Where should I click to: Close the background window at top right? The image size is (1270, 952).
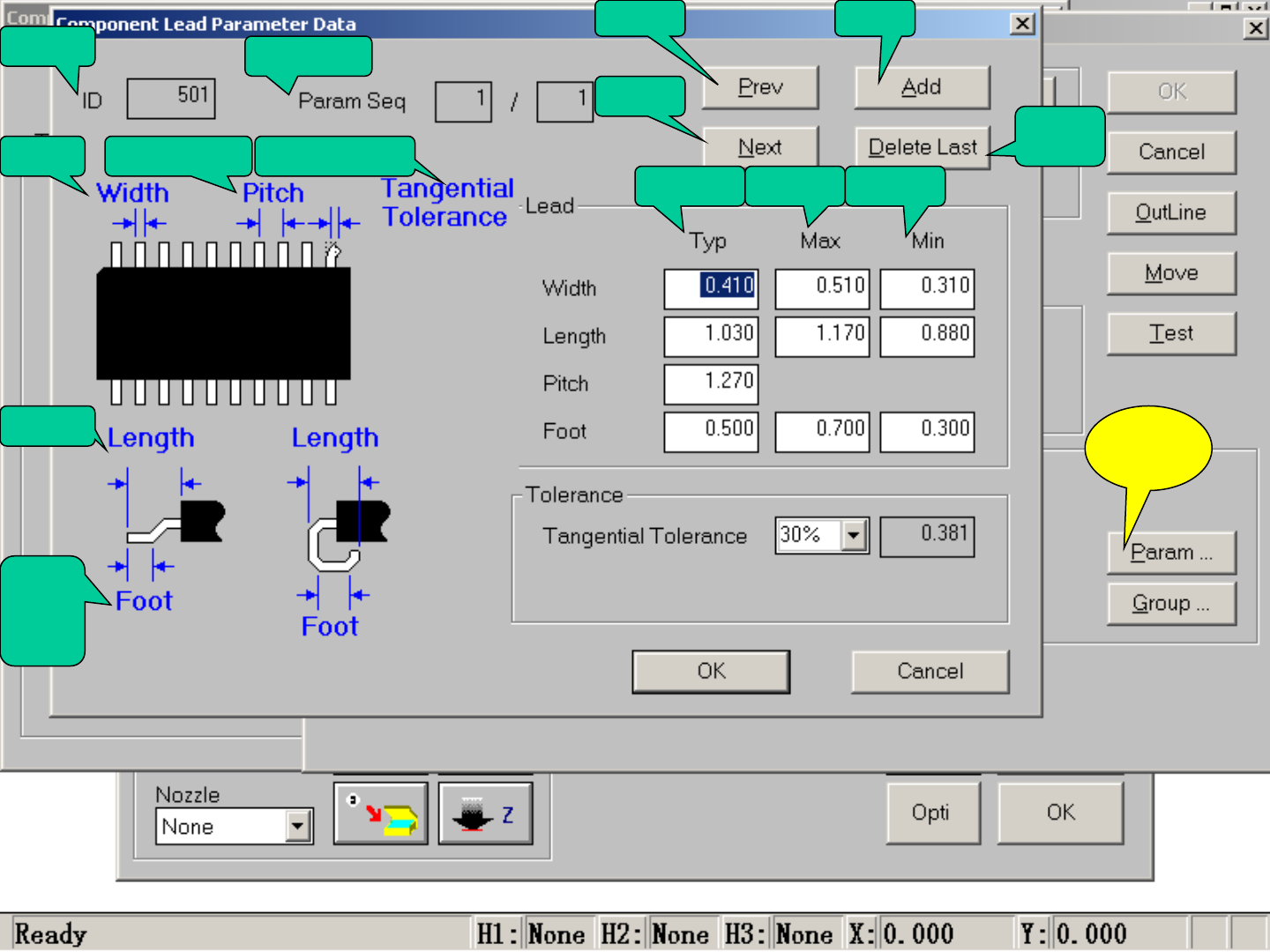(1255, 29)
